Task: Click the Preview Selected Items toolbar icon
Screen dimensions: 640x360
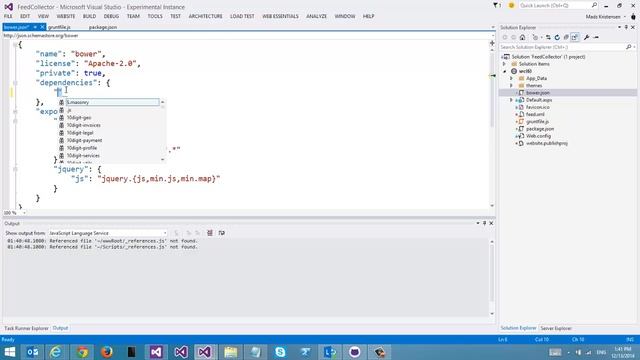Action: click(596, 37)
